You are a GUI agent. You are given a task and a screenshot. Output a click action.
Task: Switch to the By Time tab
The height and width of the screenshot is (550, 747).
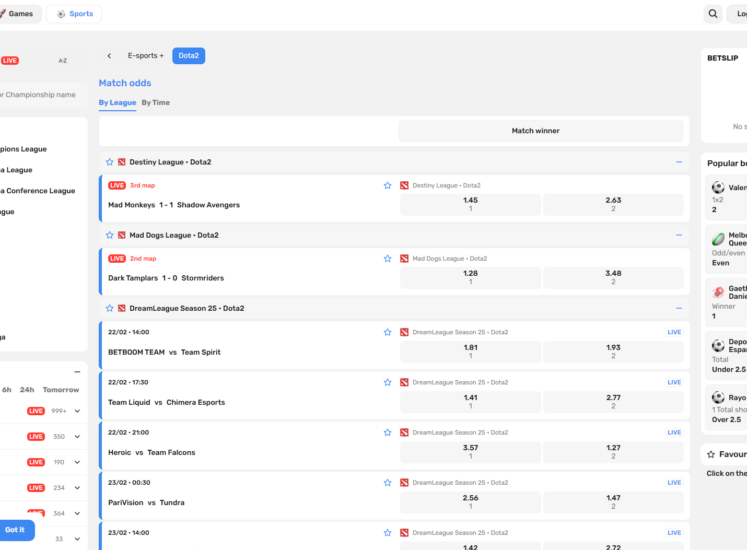coord(155,103)
